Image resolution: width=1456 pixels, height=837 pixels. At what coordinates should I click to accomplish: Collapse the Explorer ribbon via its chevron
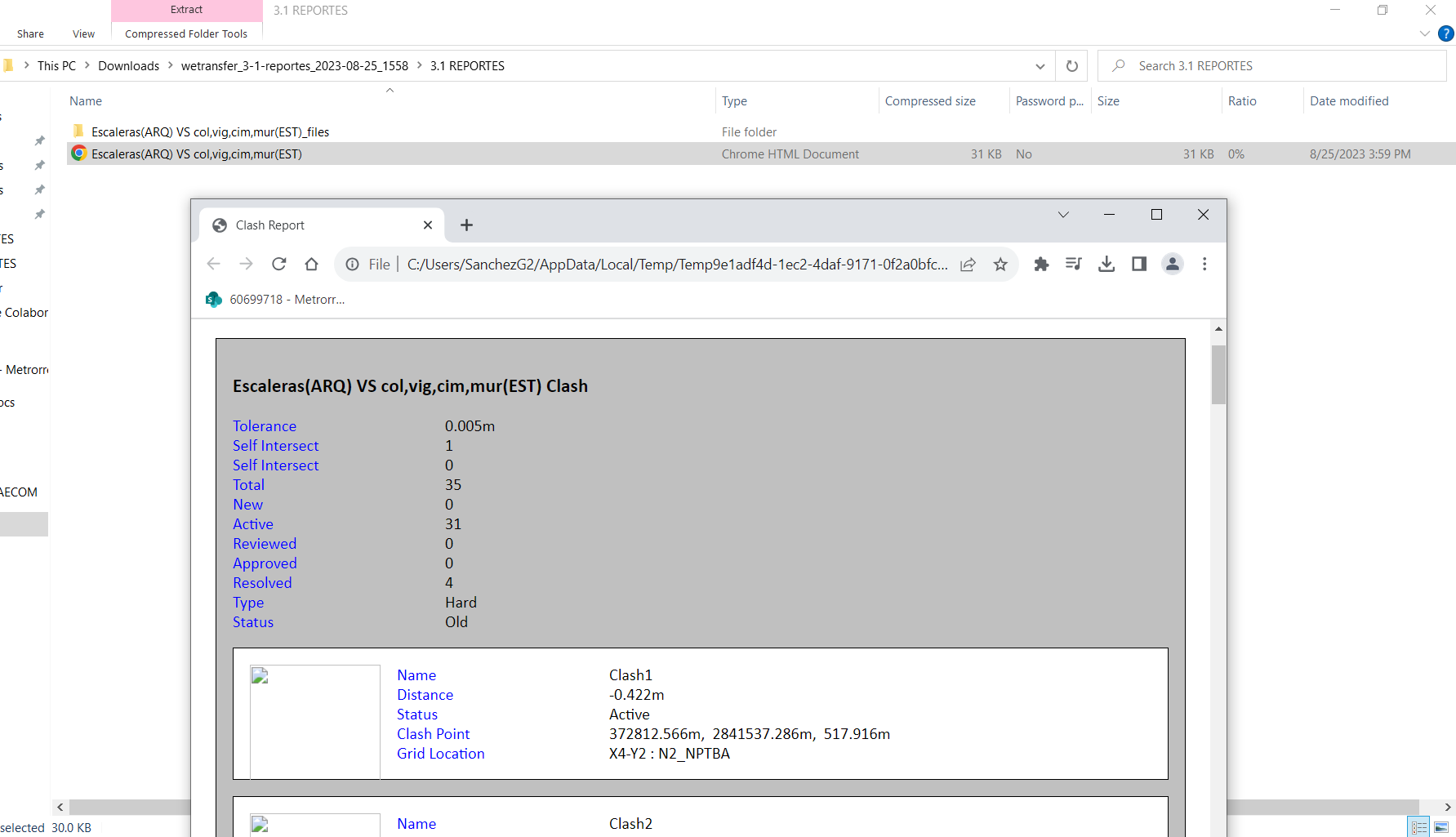1424,33
